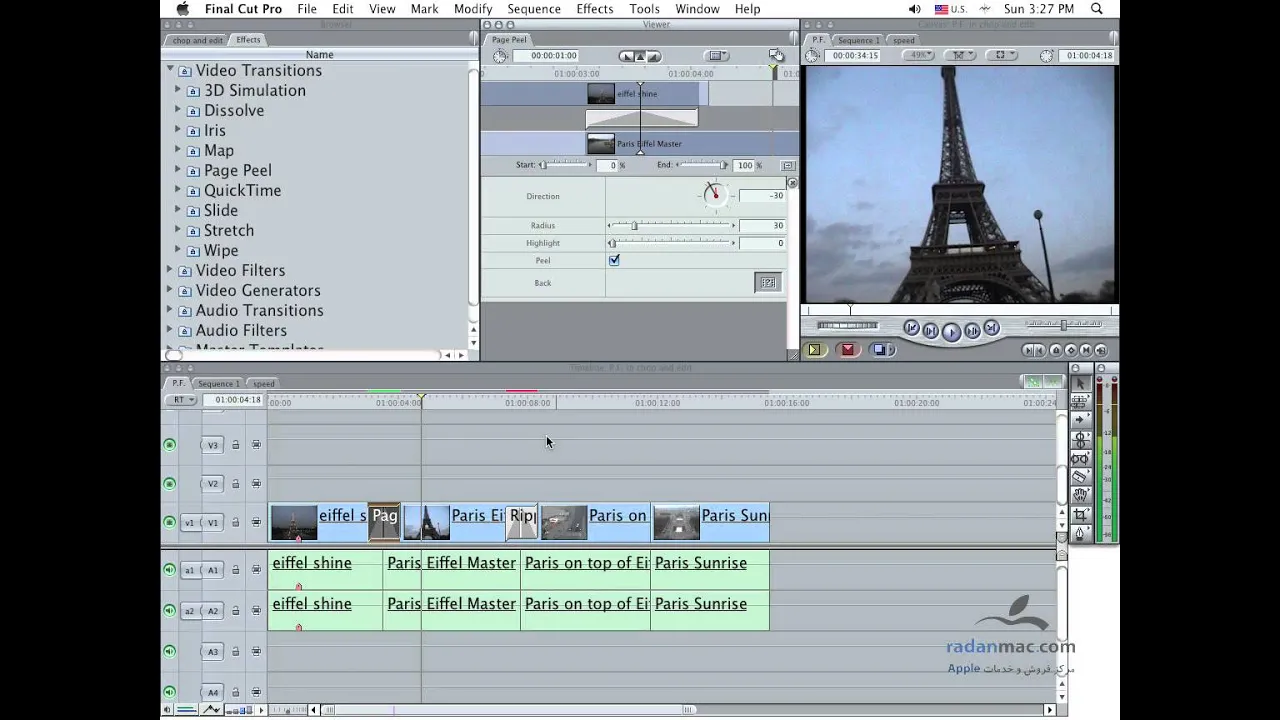
Task: Open the Apple menu
Action: pyautogui.click(x=182, y=9)
